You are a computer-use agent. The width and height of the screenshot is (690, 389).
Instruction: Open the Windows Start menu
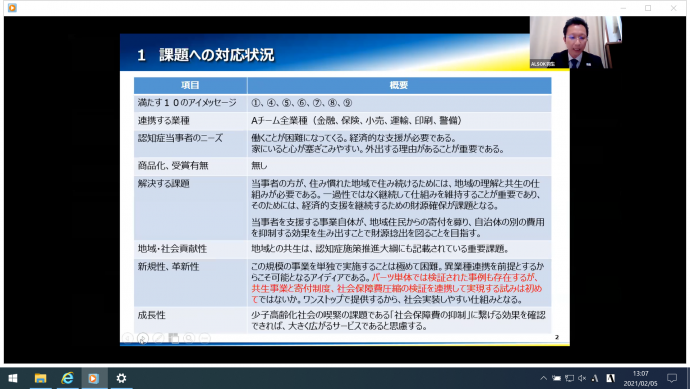point(13,378)
